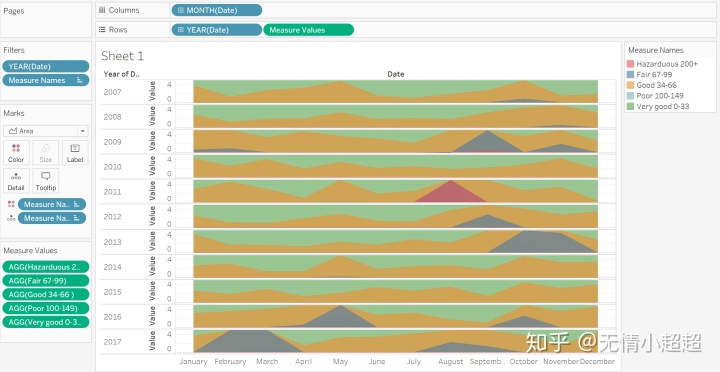Screen dimensions: 720x372
Task: Select AGG(Fair 67-99) measure value pill
Action: 45,281
